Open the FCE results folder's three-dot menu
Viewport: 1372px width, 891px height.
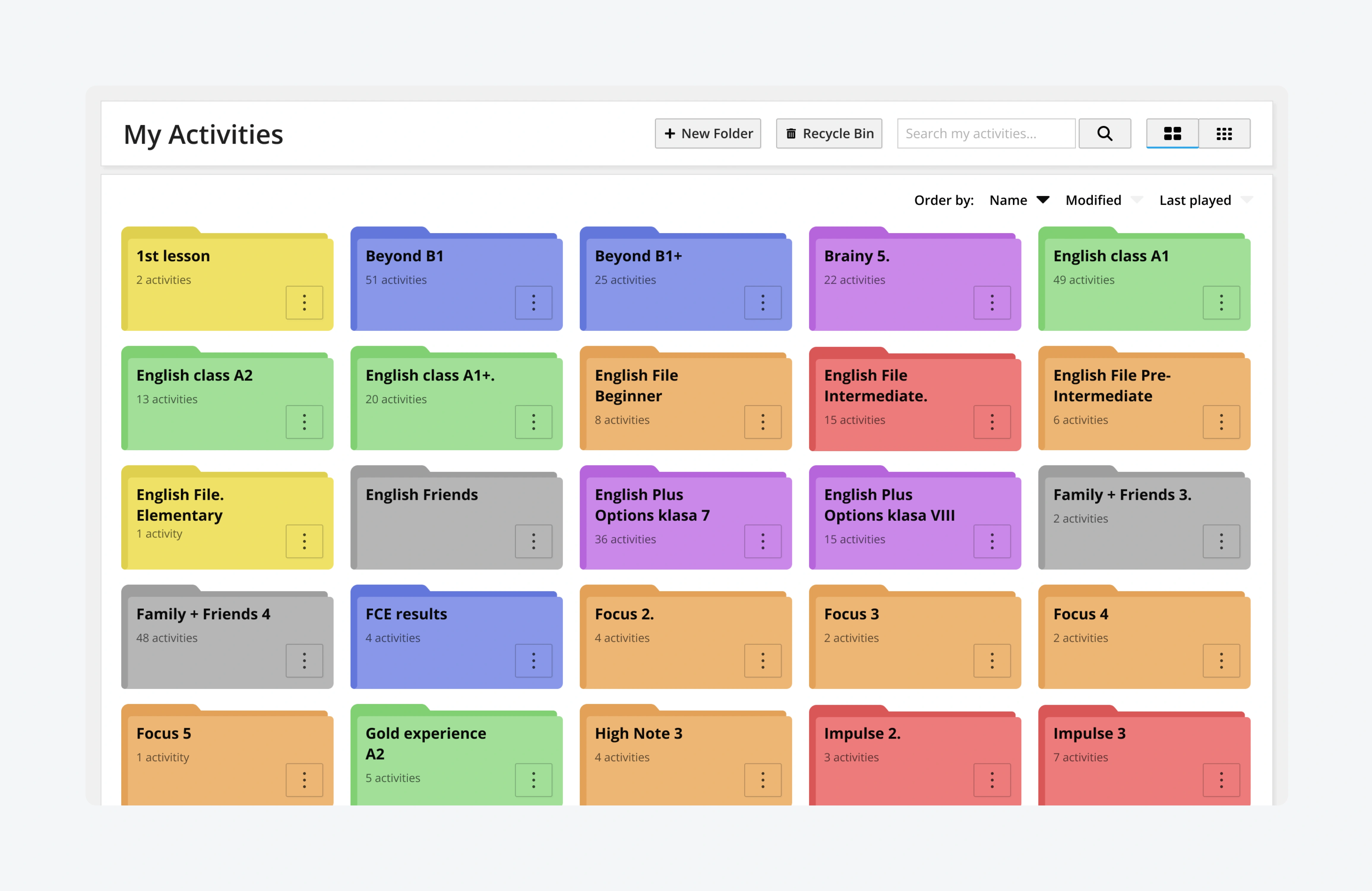pyautogui.click(x=533, y=660)
